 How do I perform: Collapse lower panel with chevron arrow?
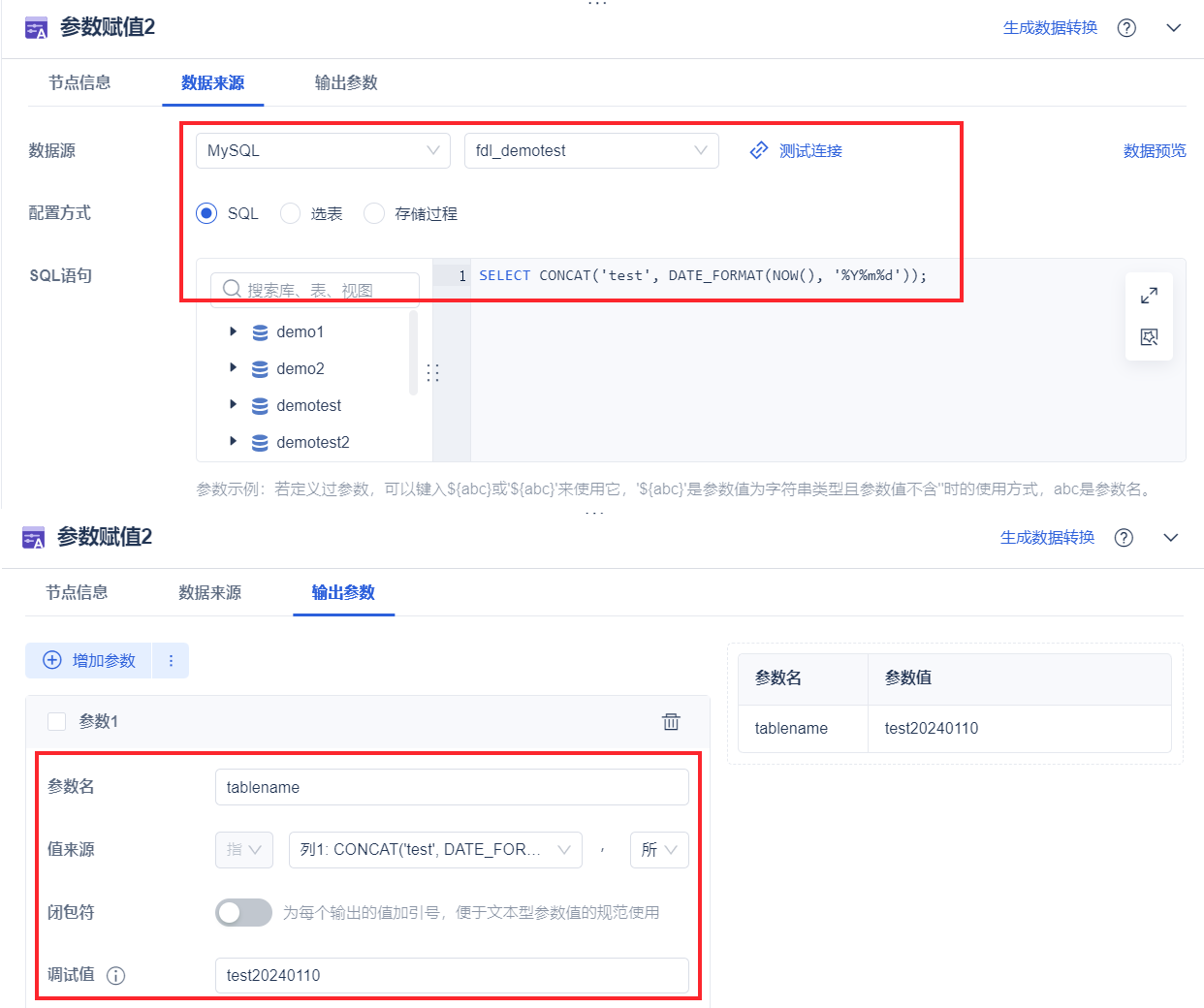[x=1171, y=538]
